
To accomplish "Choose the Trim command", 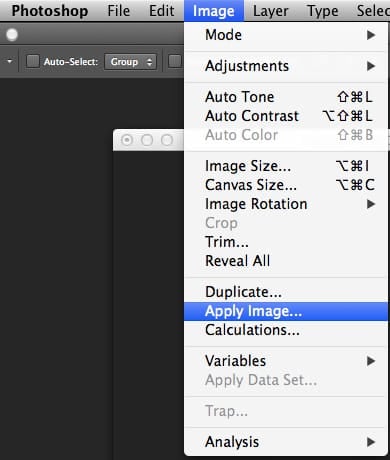I will tap(286, 242).
